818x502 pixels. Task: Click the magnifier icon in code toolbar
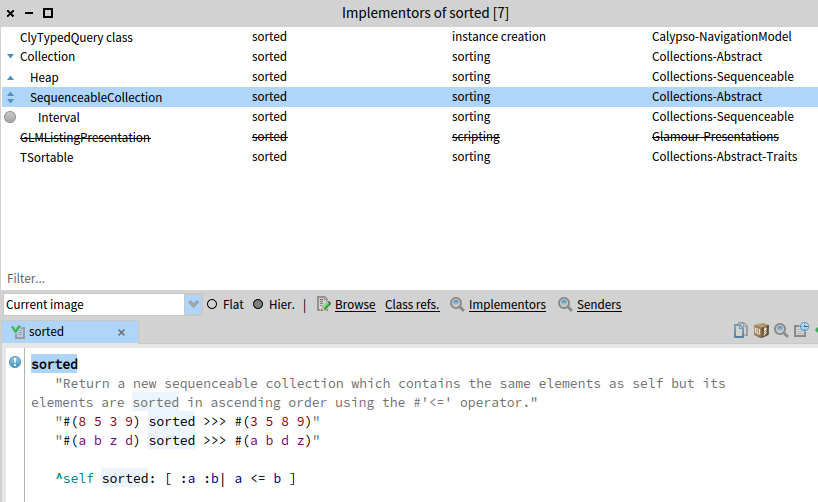click(781, 330)
